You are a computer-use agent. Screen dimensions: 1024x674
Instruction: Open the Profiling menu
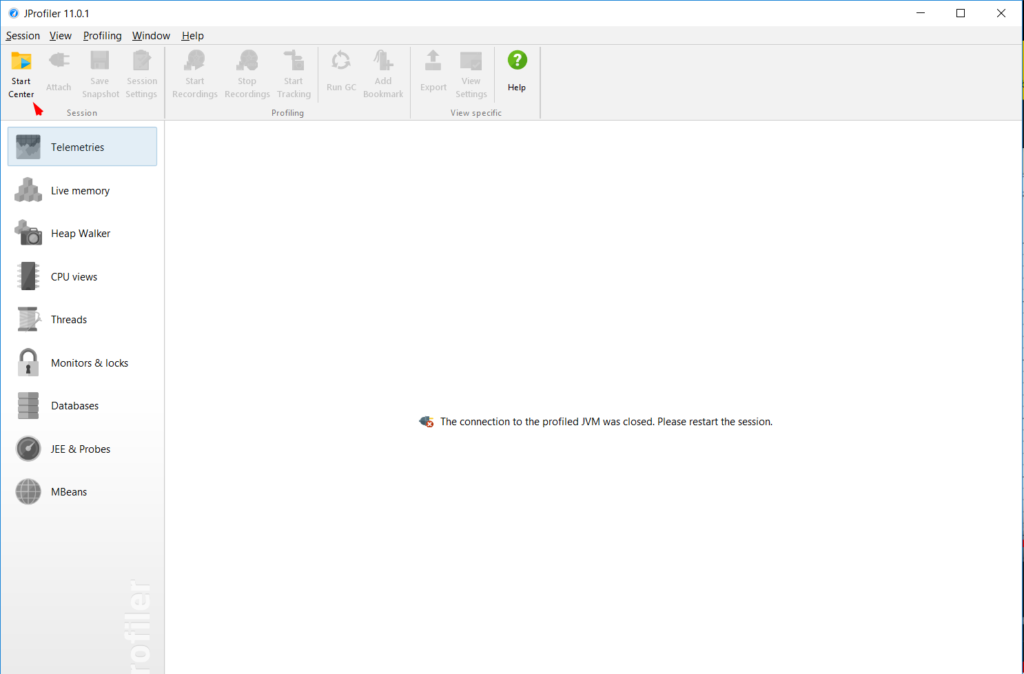(x=102, y=36)
